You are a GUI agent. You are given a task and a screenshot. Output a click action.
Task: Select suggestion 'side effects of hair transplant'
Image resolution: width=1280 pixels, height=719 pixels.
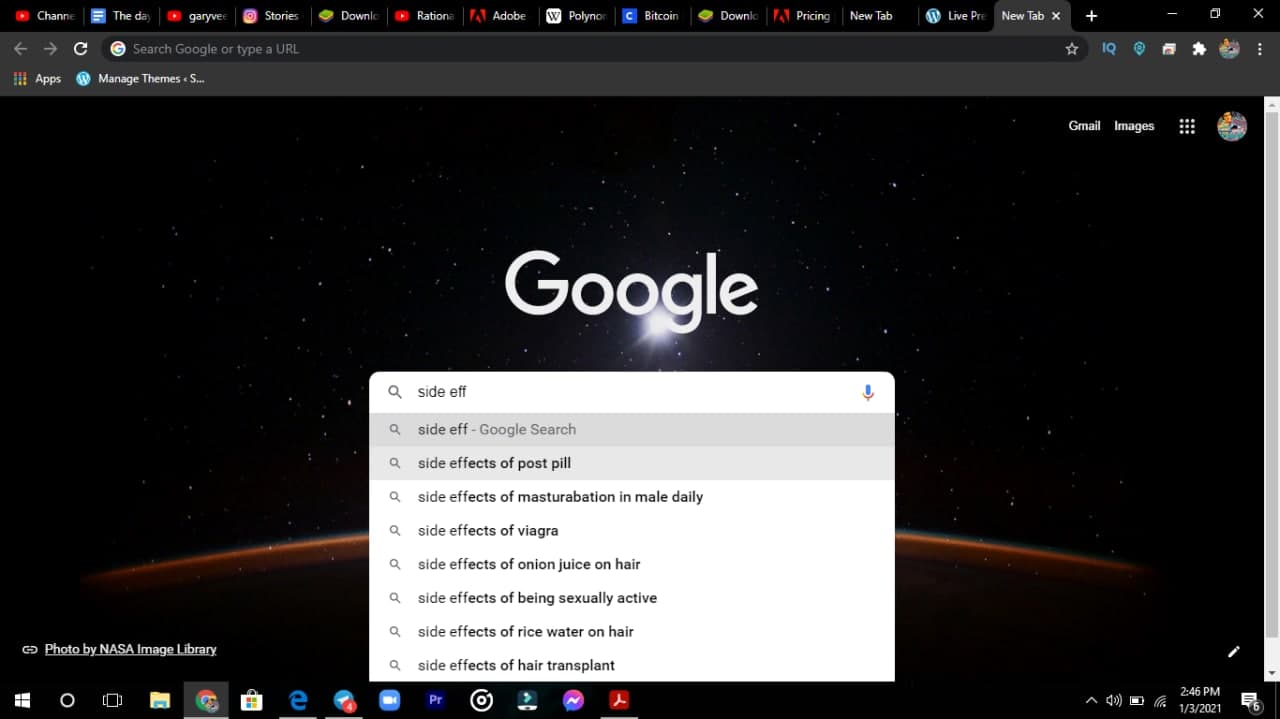[632, 665]
